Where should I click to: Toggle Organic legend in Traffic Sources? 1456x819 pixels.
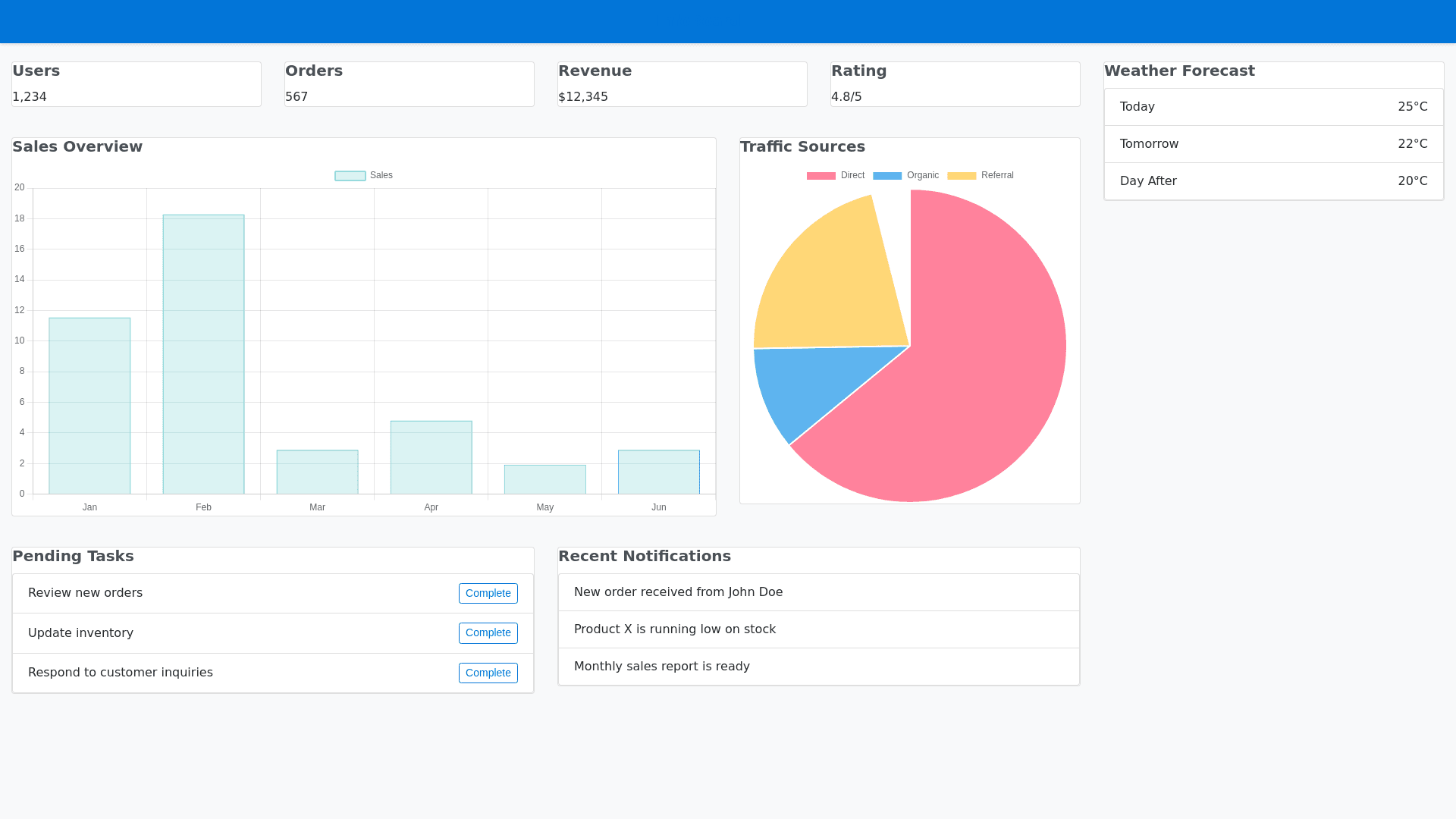[906, 175]
